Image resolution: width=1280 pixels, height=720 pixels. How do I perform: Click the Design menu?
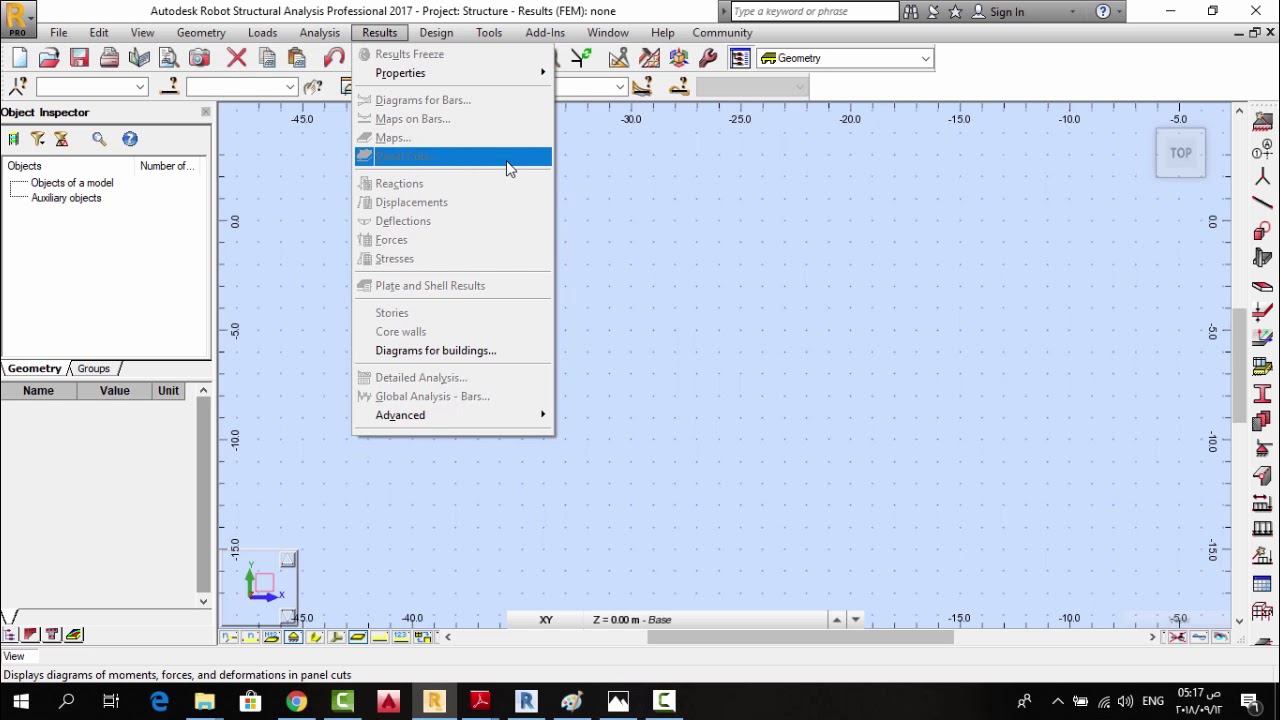(436, 33)
